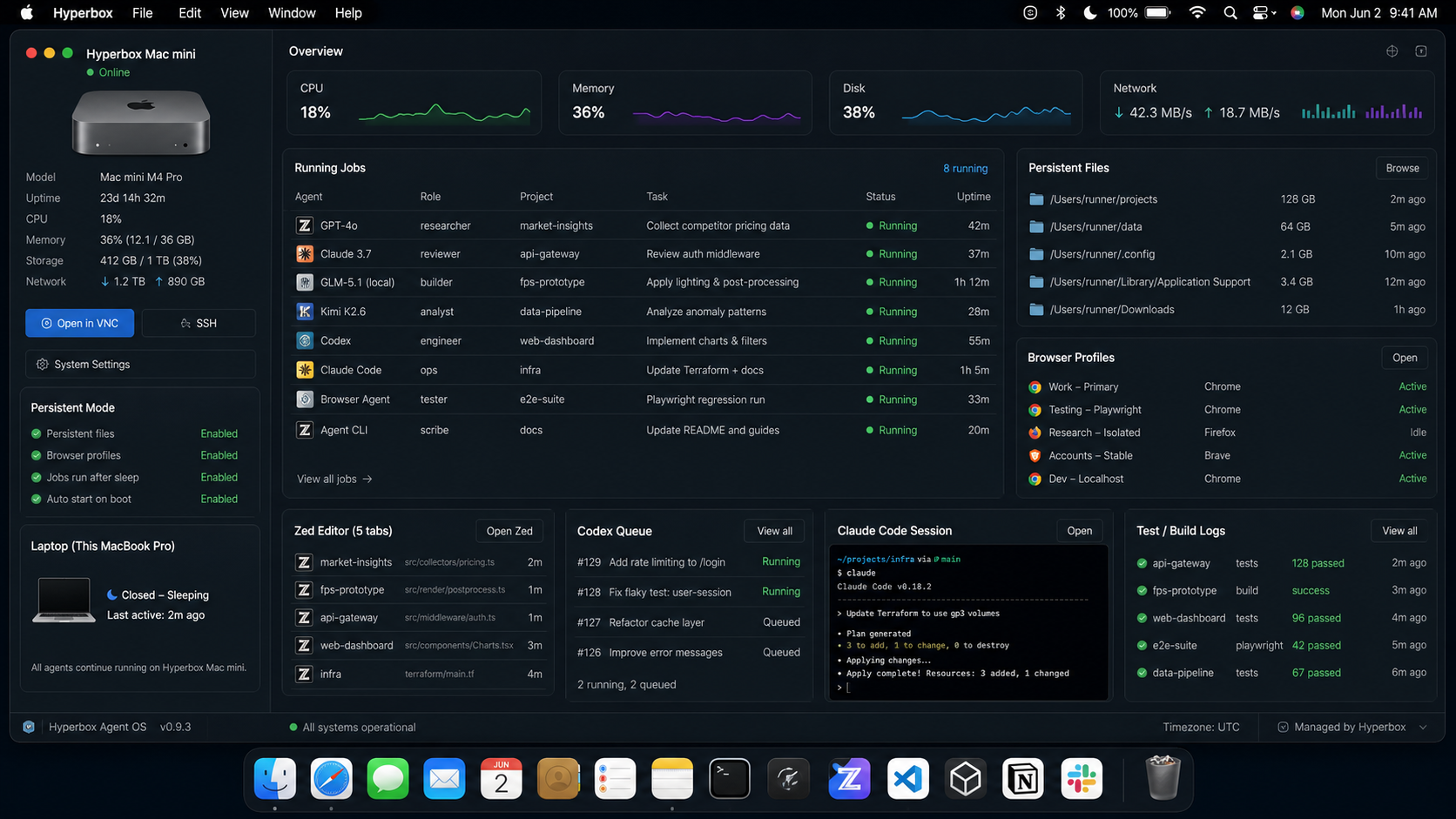The width and height of the screenshot is (1456, 819).
Task: Select the fps-prototype build log row
Action: click(1280, 590)
